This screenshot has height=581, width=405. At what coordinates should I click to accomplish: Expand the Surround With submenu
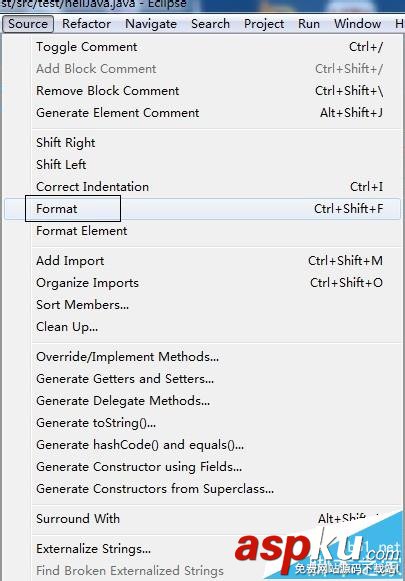(x=203, y=518)
